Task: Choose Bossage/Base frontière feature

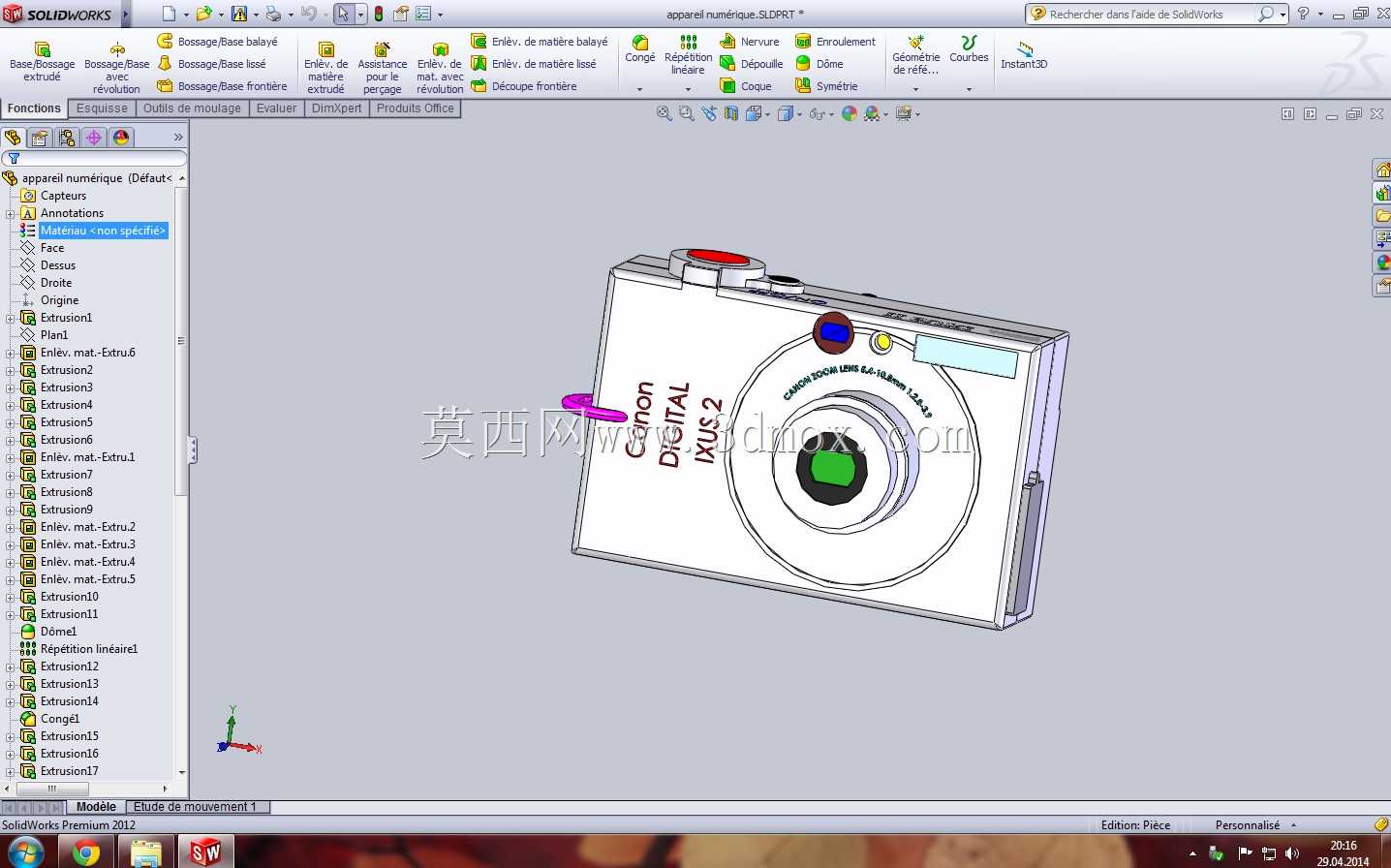Action: pyautogui.click(x=223, y=86)
